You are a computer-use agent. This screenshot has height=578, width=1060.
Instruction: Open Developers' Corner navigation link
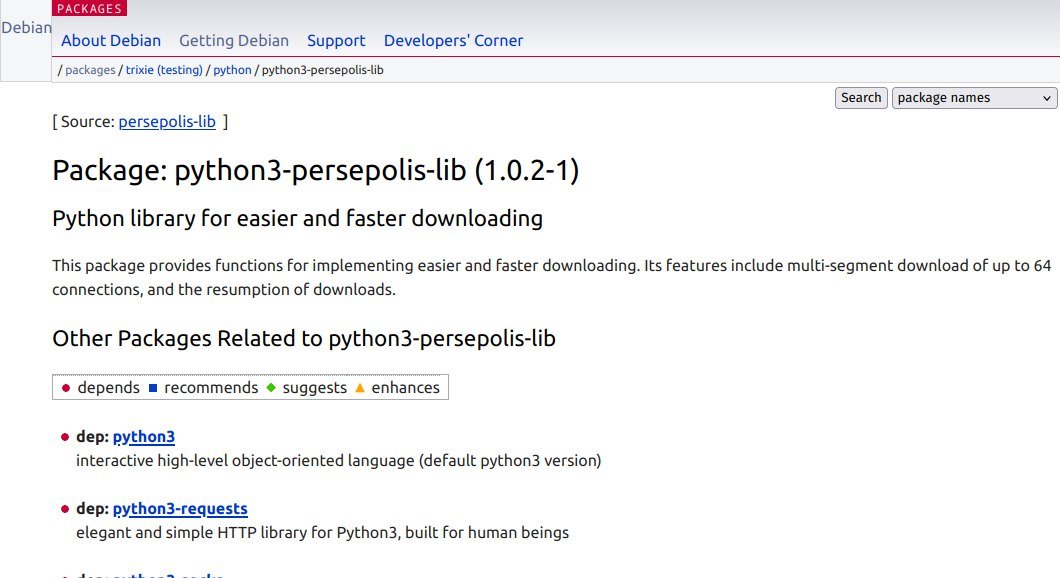point(454,41)
